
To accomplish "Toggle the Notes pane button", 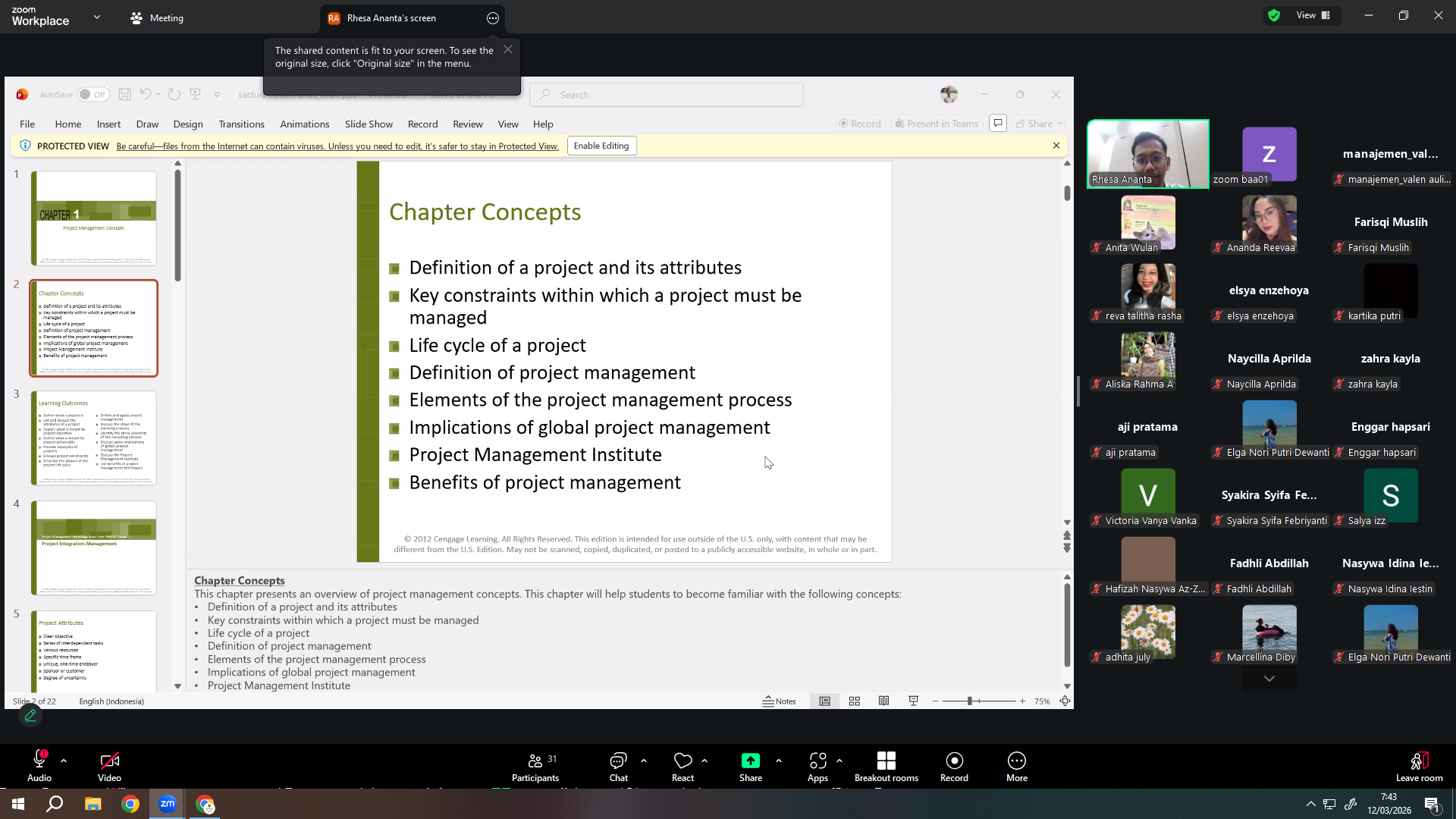I will coord(780,701).
